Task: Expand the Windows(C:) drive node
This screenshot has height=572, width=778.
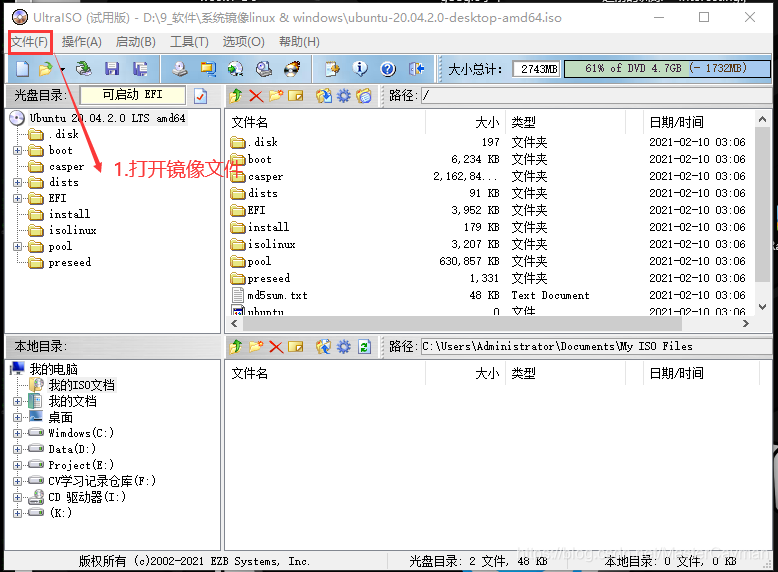Action: (x=18, y=434)
